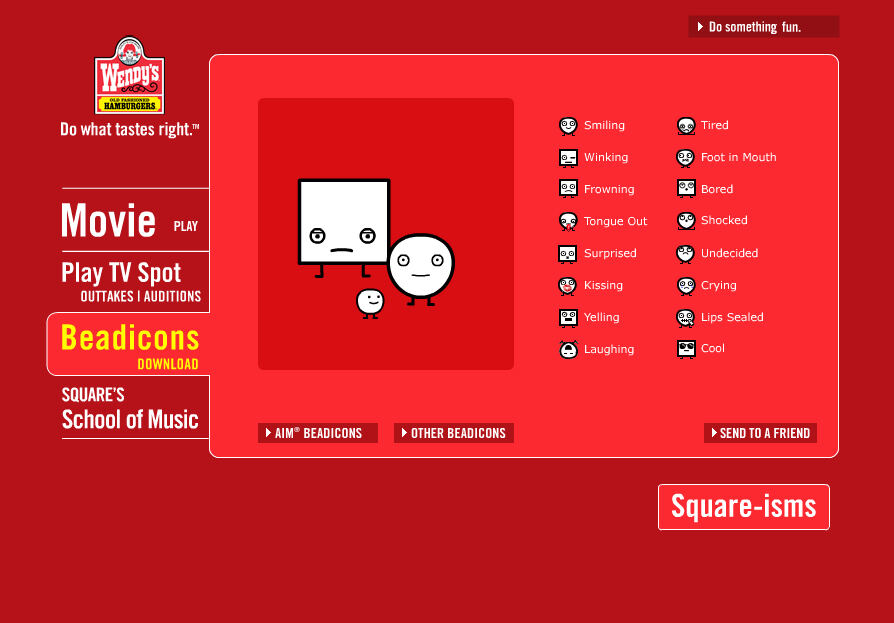This screenshot has height=623, width=894.
Task: Click the Wendy's logo
Action: click(x=129, y=75)
